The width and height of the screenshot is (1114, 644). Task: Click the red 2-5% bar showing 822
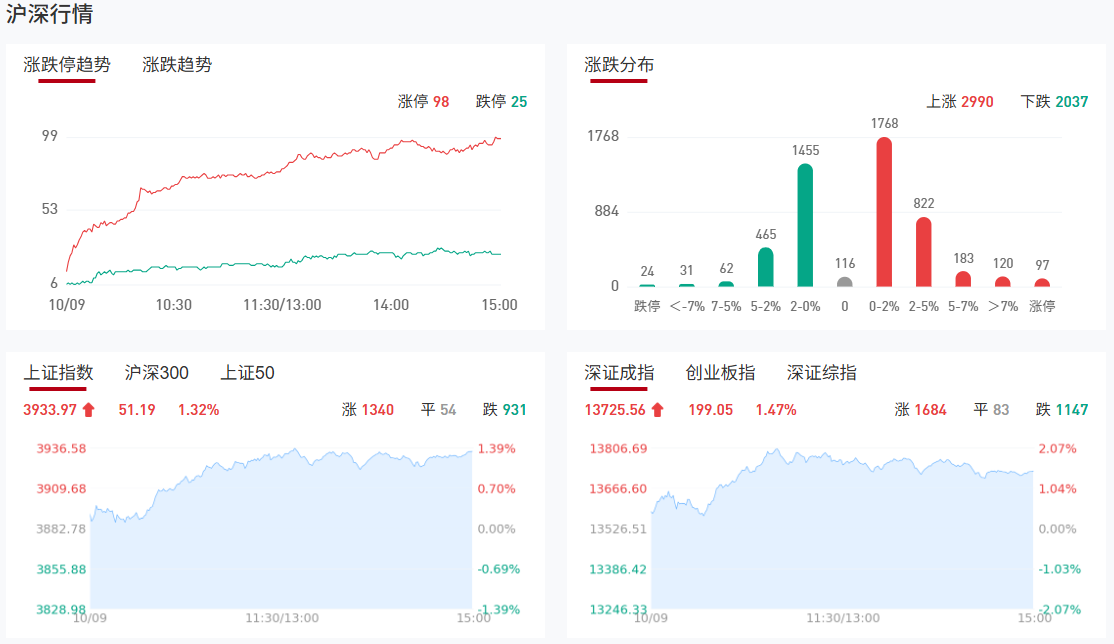(923, 252)
